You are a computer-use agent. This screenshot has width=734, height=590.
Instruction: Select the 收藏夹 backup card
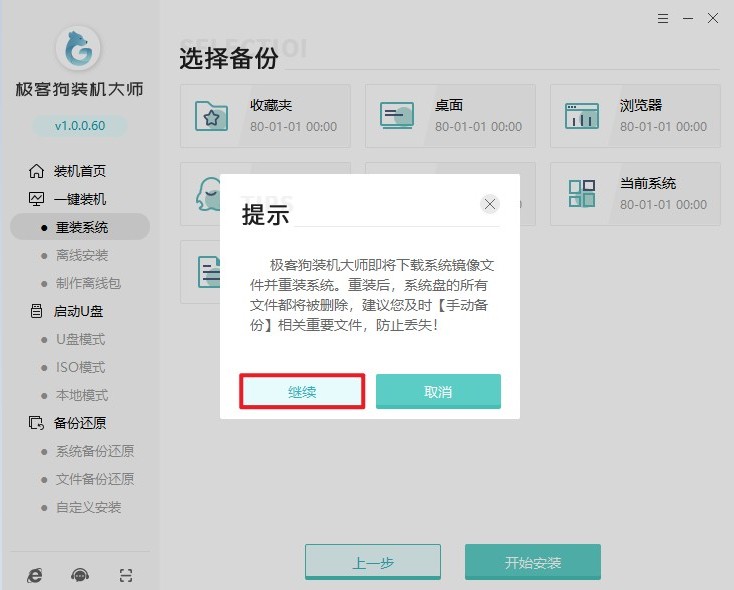(x=265, y=116)
